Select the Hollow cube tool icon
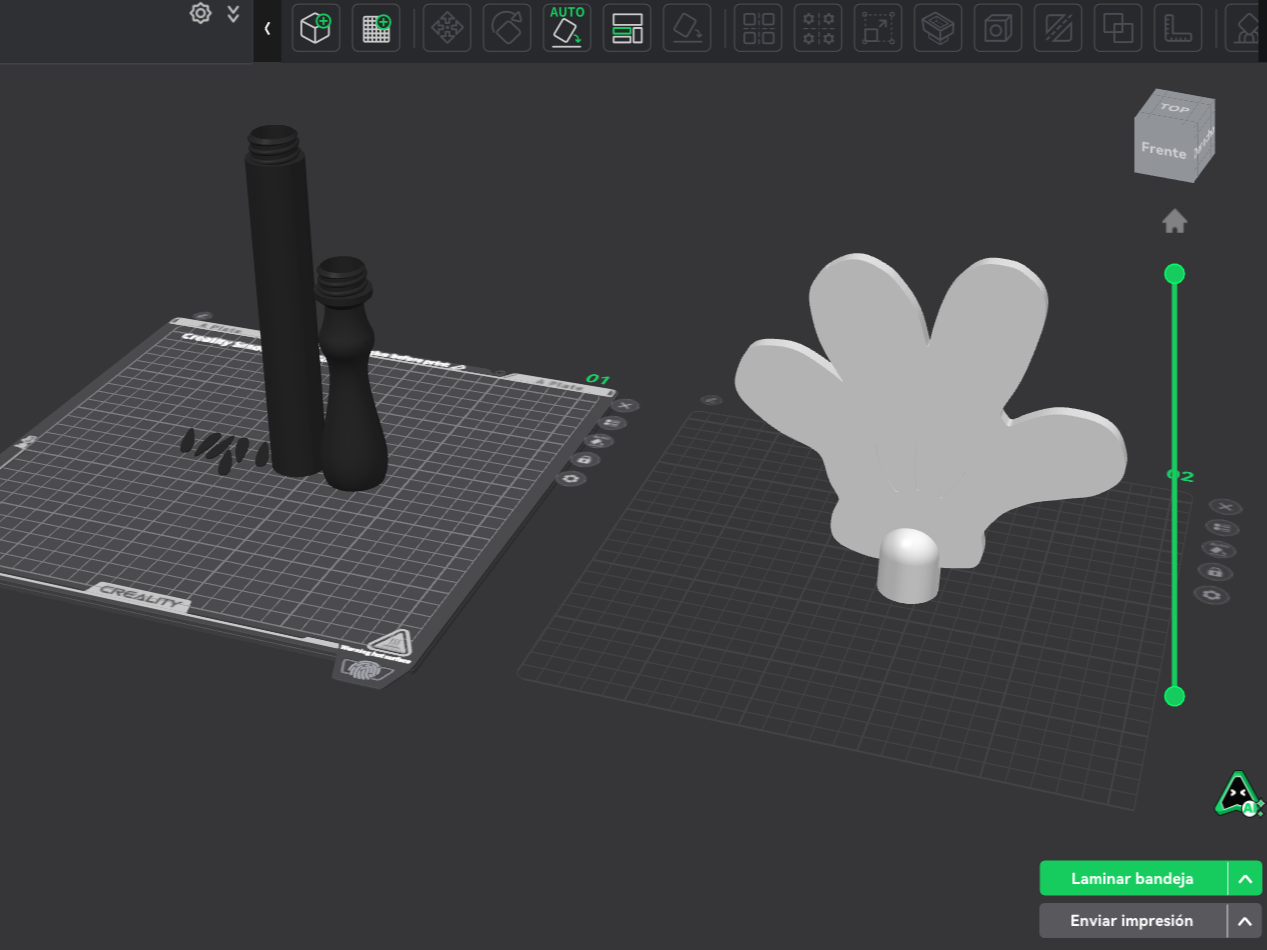1267x950 pixels. pyautogui.click(x=998, y=28)
